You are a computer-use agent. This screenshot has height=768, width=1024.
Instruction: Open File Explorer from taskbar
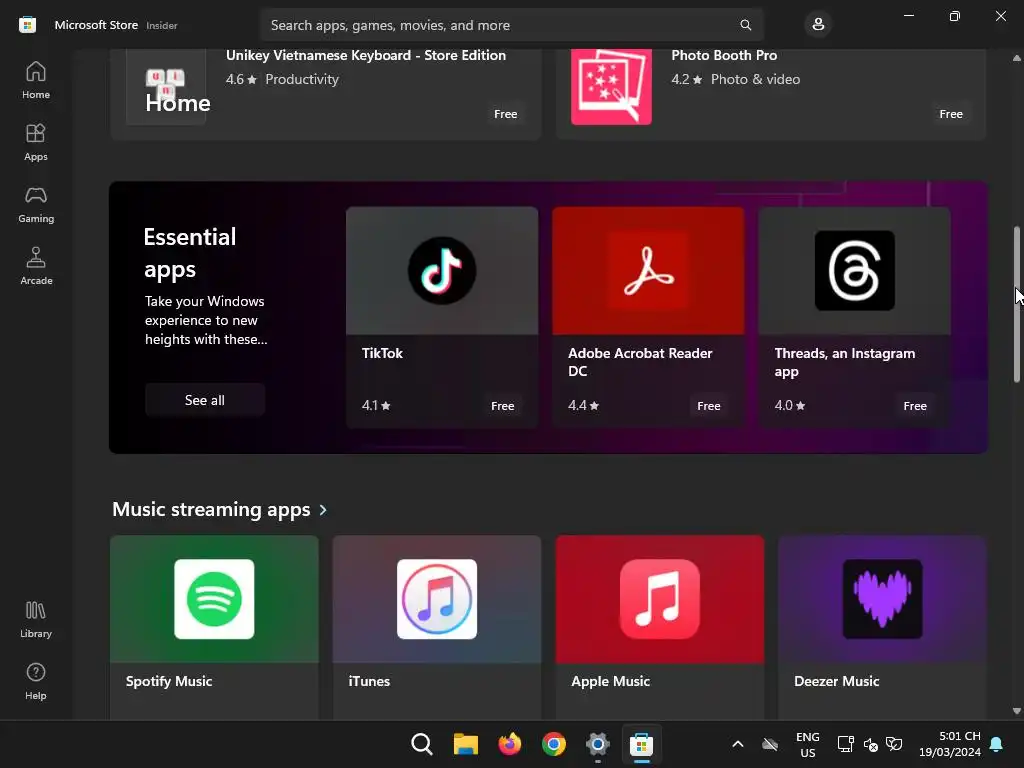[466, 744]
